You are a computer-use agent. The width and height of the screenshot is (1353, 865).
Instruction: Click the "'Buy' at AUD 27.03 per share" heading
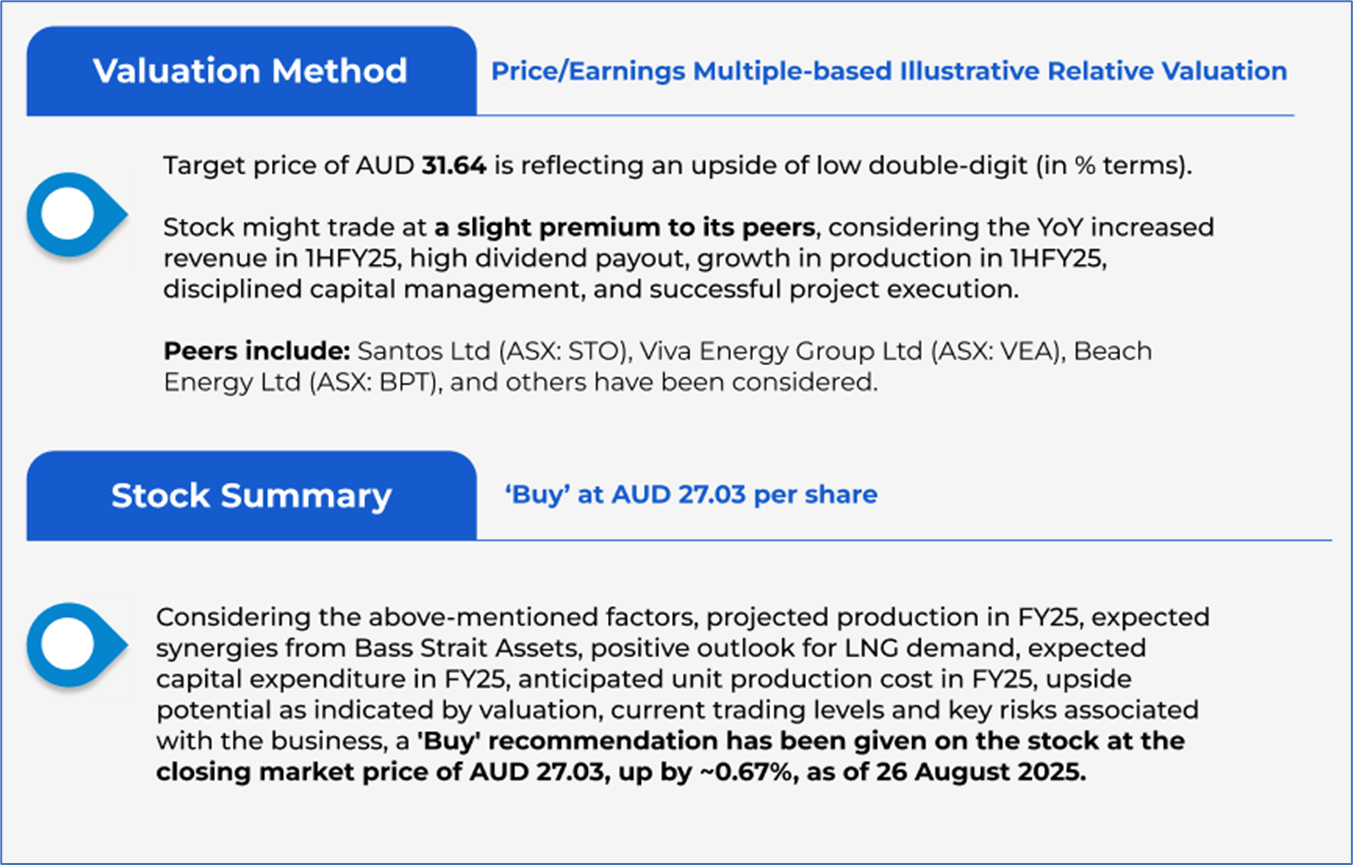tap(693, 494)
